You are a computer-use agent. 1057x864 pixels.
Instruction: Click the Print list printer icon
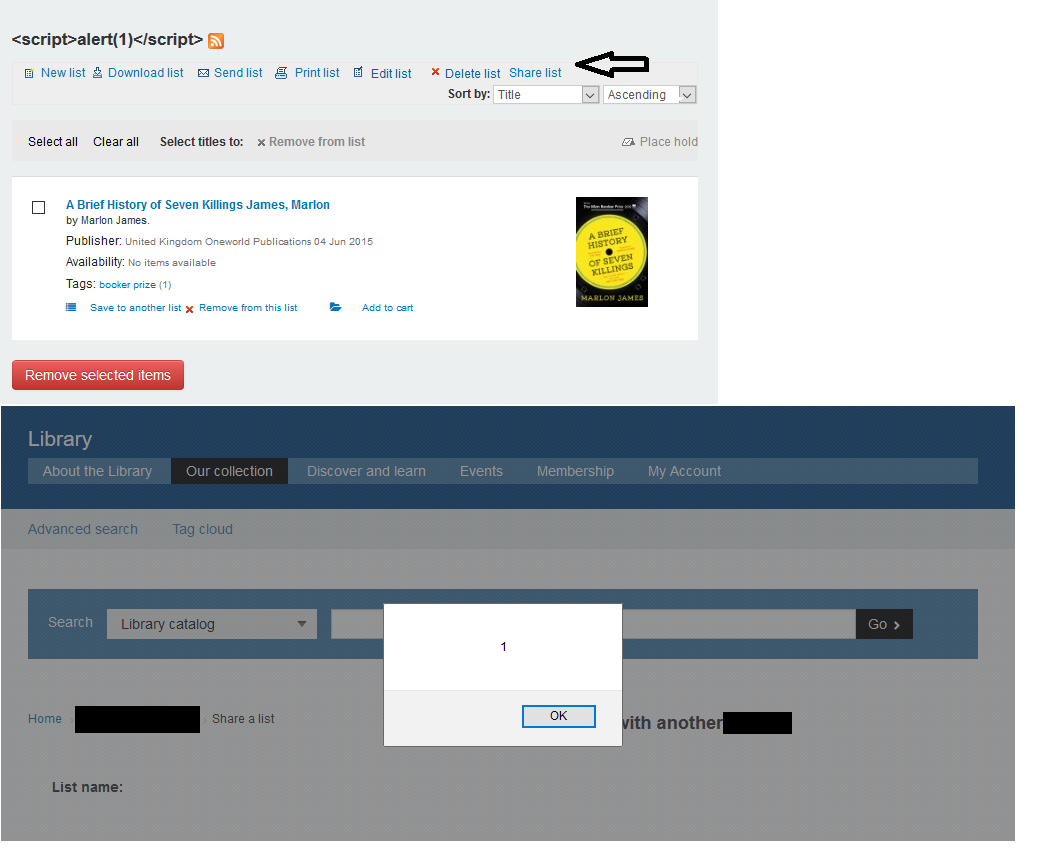click(x=281, y=73)
